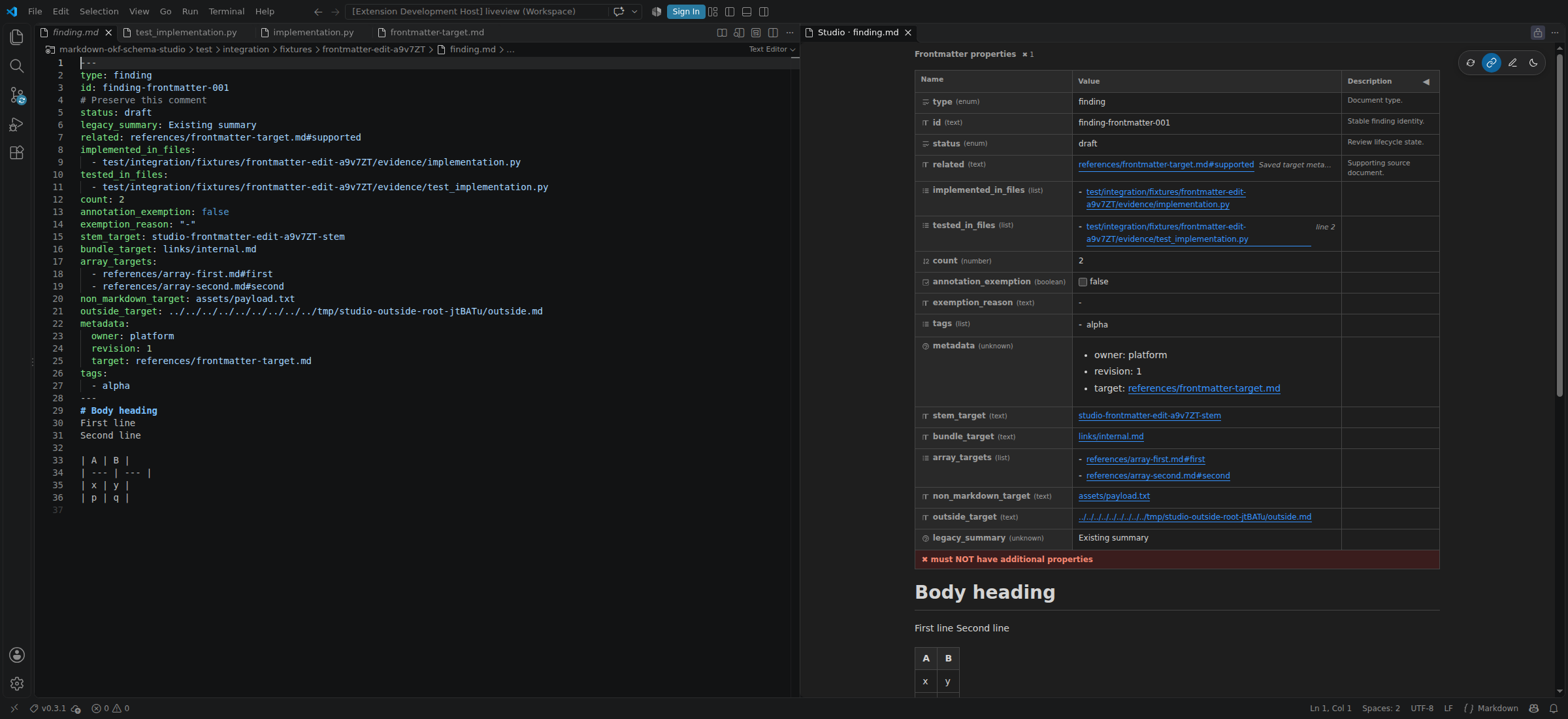Open the assets/payload.txt link

click(1114, 496)
